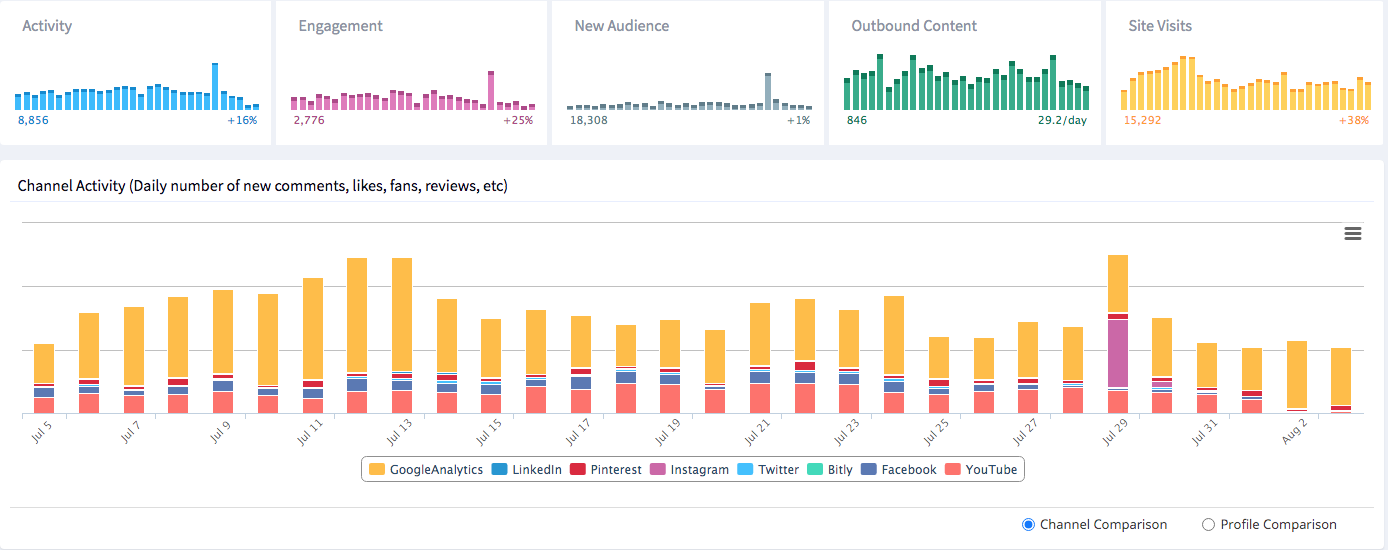Open the chart hamburger menu

[1353, 233]
